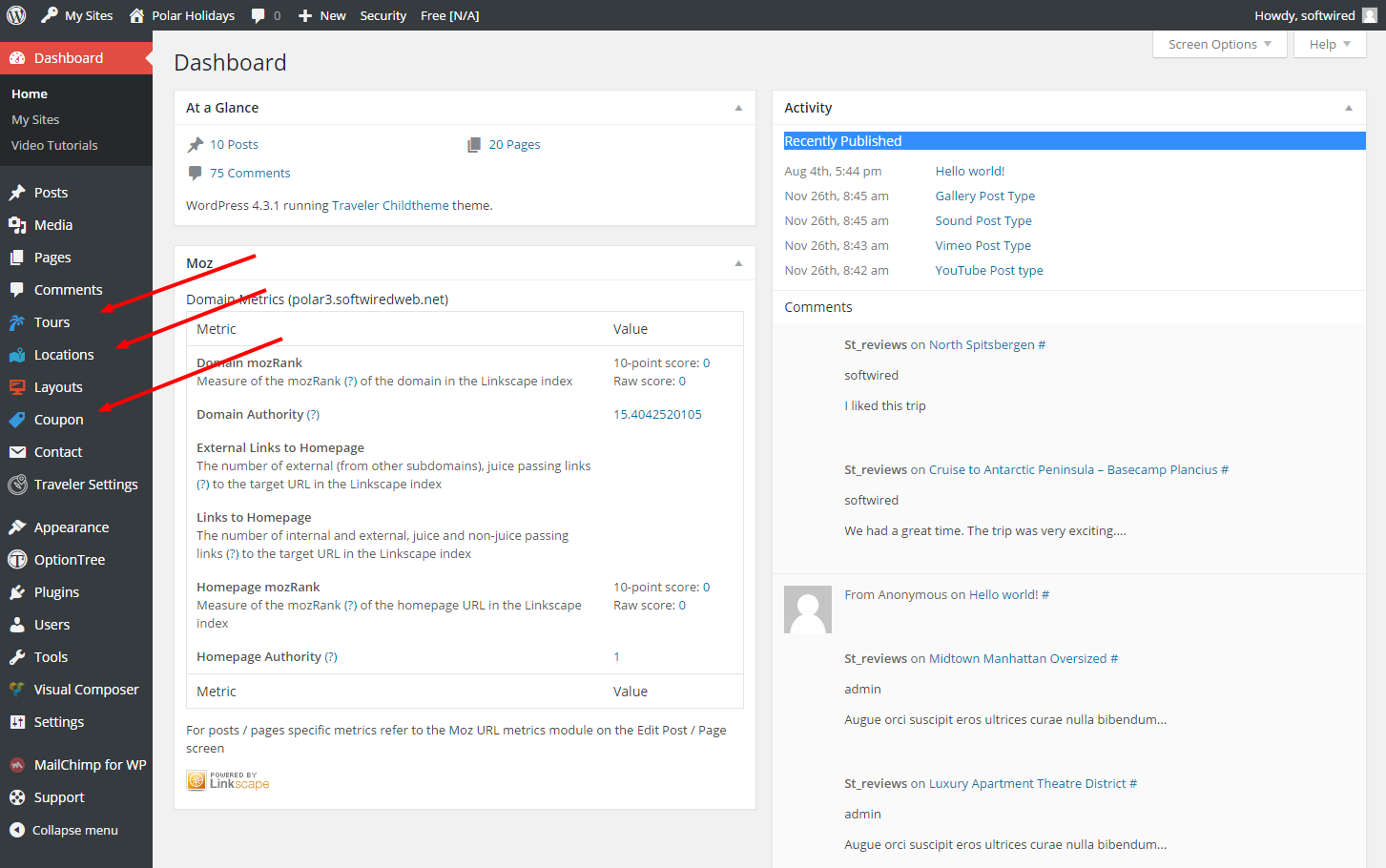Viewport: 1386px width, 868px height.
Task: Click Free [N/A] in admin bar
Action: (x=450, y=15)
